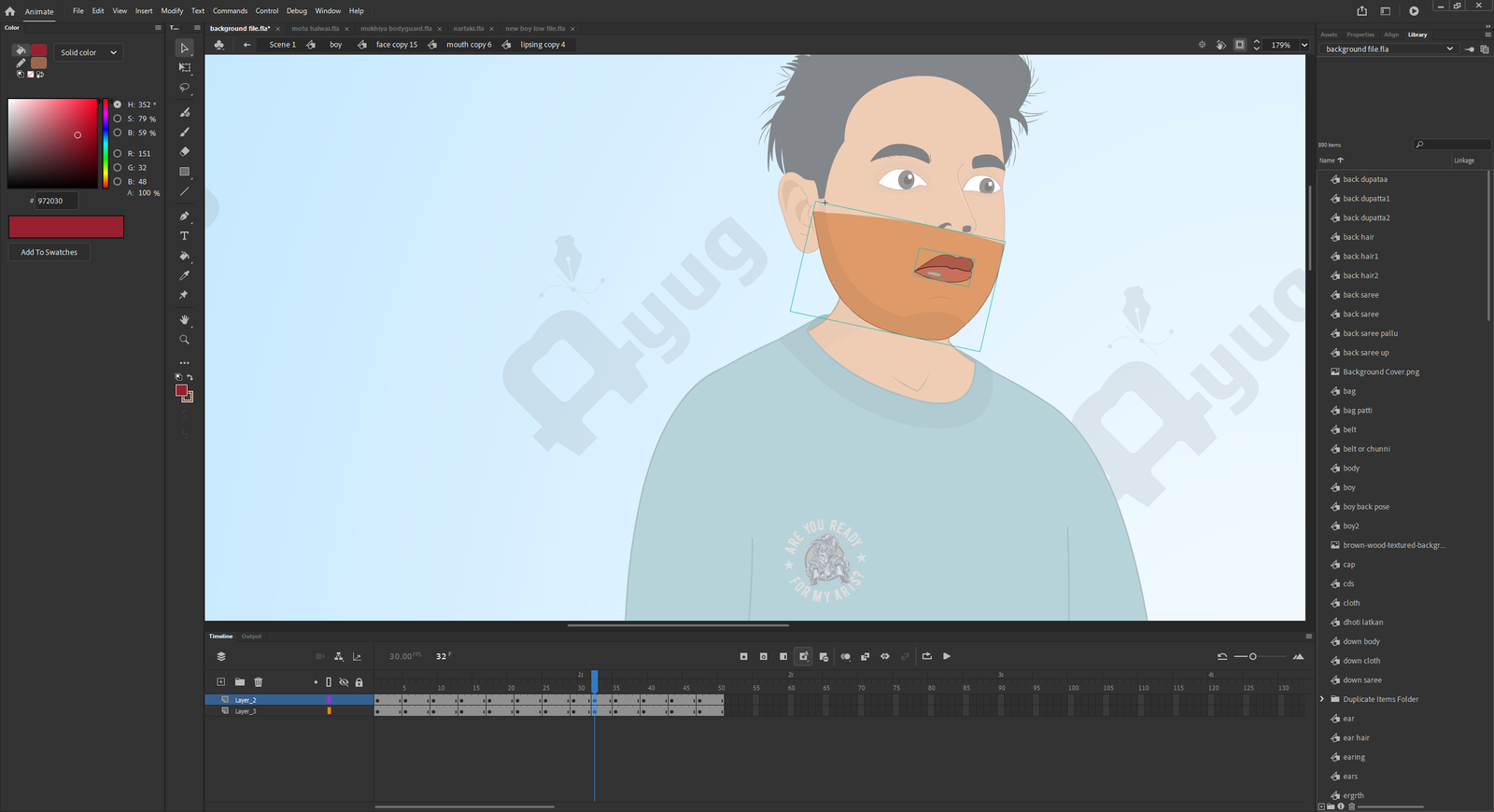The height and width of the screenshot is (812, 1494).
Task: Click the new layer icon in timeline
Action: (x=220, y=682)
